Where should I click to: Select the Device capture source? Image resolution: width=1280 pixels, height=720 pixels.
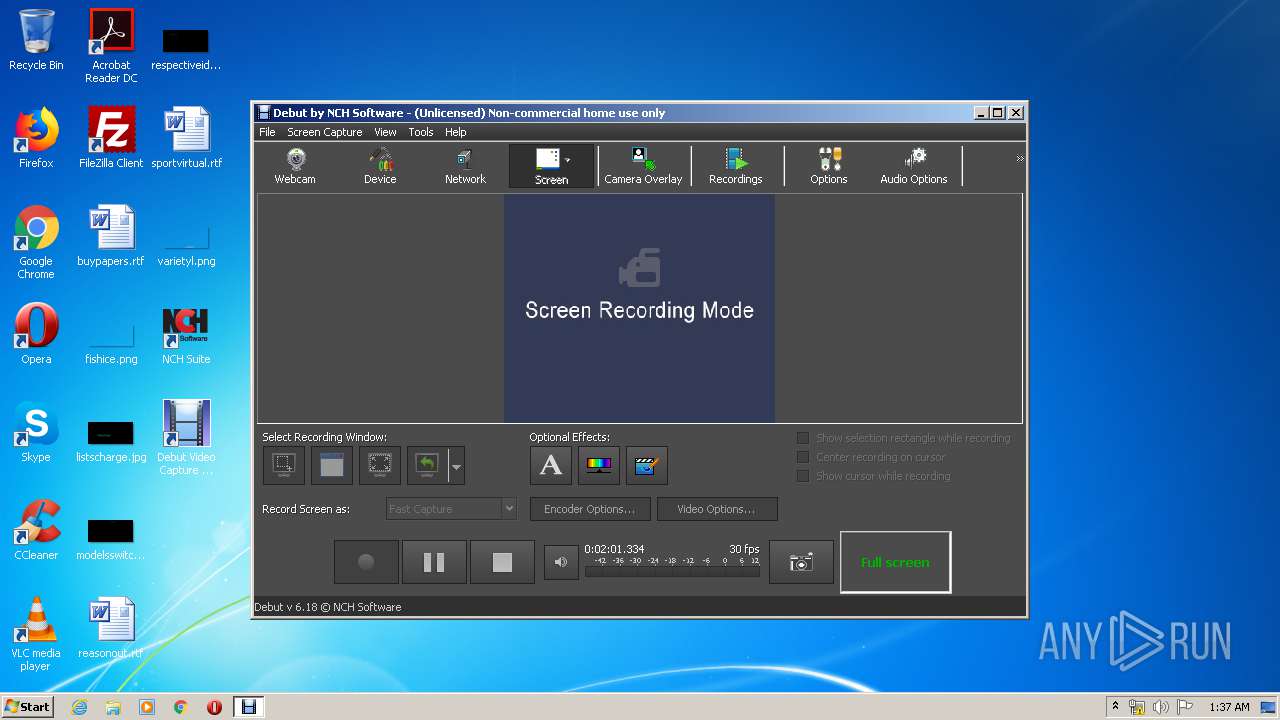pos(380,166)
